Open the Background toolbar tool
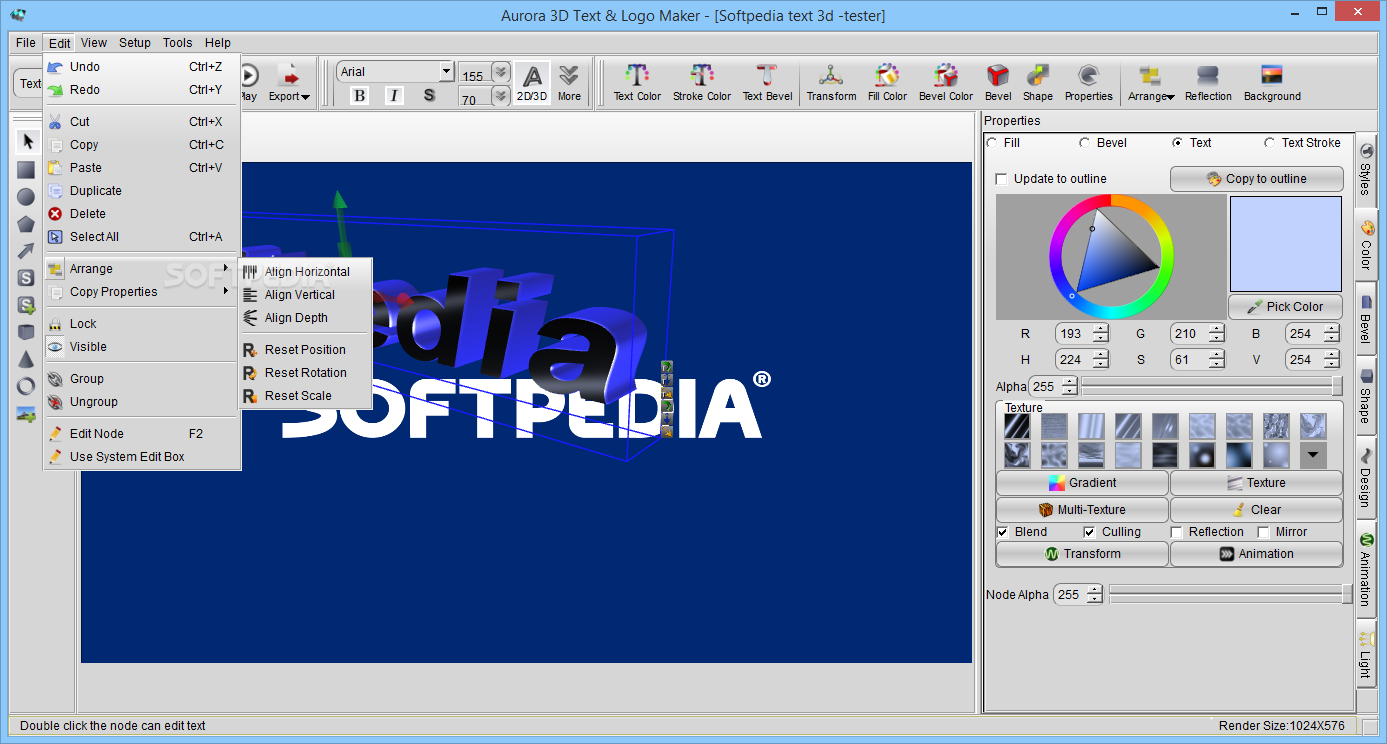1387x744 pixels. [1272, 82]
